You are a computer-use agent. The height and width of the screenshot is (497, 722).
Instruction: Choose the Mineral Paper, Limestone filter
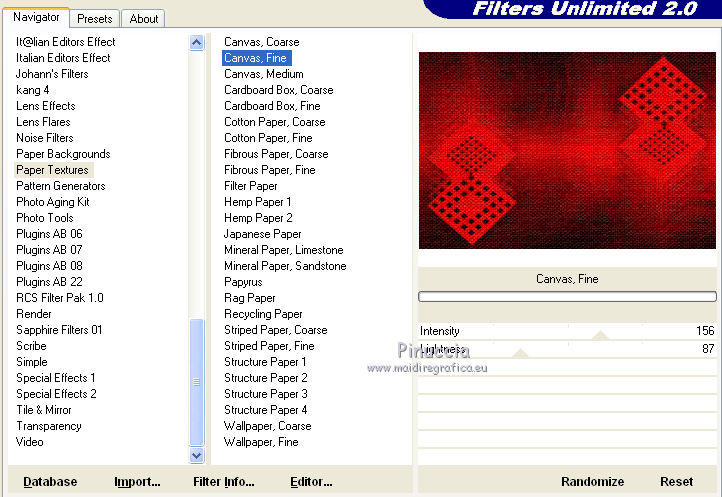coord(284,250)
